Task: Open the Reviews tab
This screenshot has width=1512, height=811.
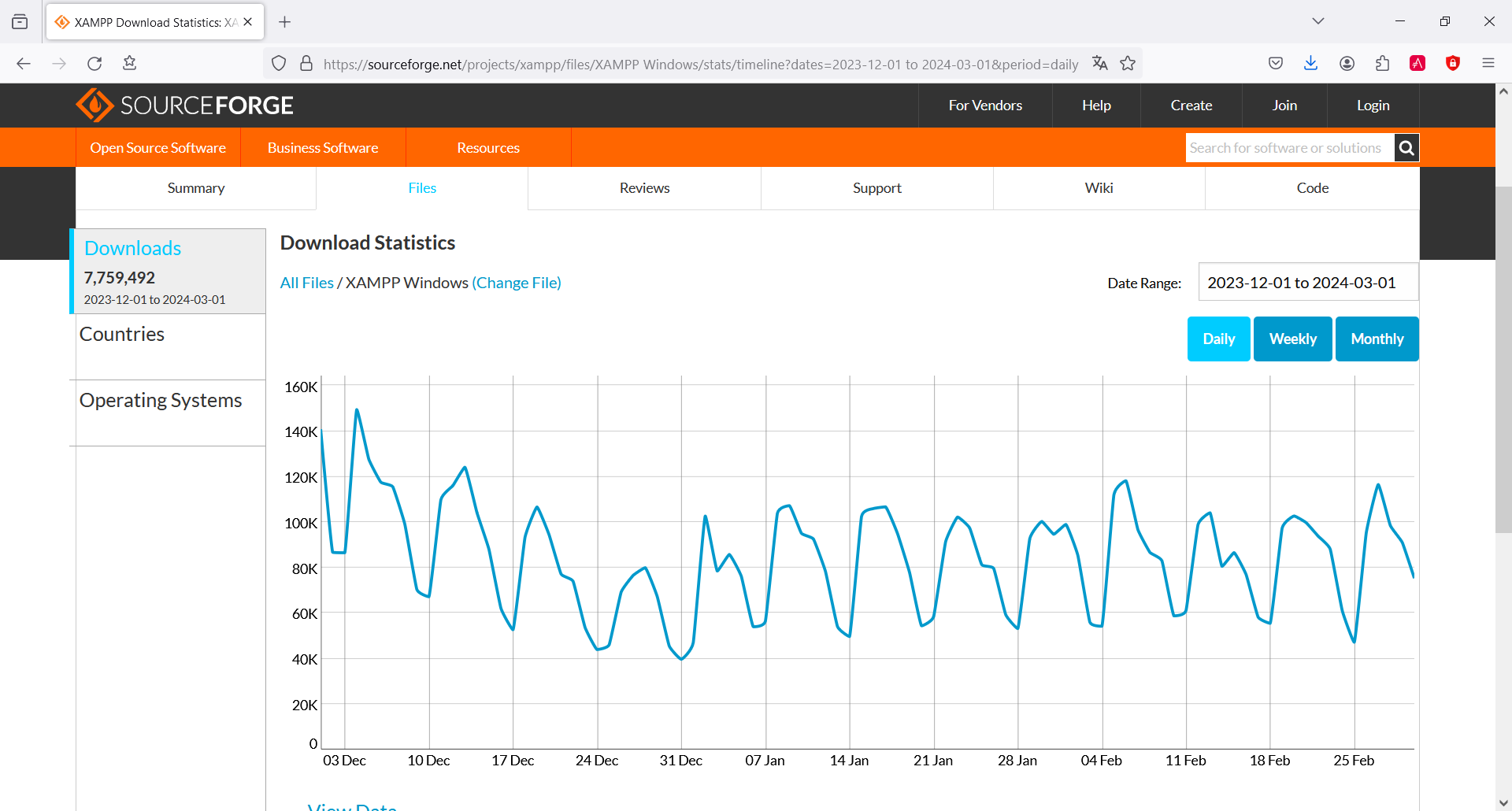Action: [x=644, y=188]
